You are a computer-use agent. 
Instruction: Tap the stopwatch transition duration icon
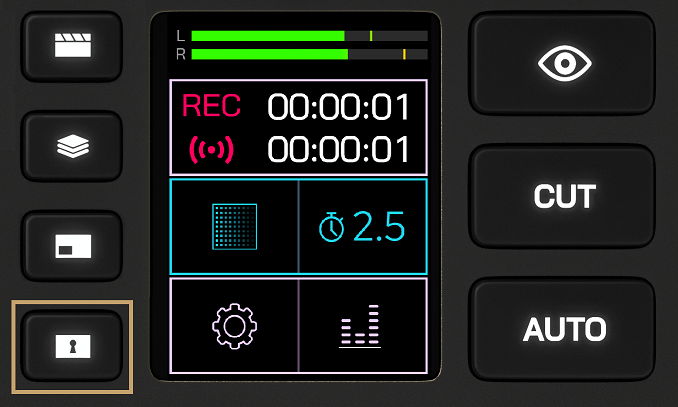[332, 227]
